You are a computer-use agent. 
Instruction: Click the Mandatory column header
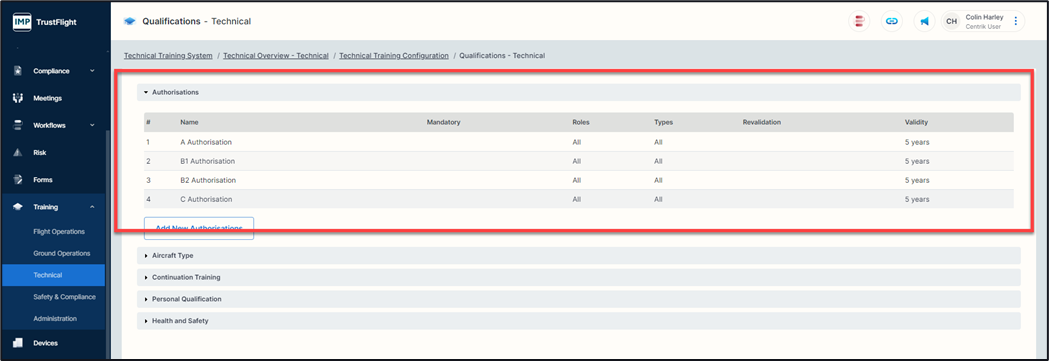(x=444, y=122)
